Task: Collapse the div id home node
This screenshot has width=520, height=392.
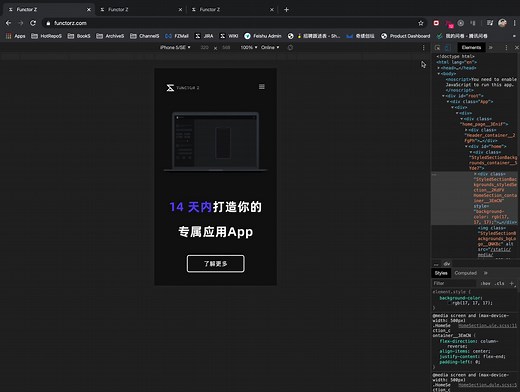Action: [466, 147]
